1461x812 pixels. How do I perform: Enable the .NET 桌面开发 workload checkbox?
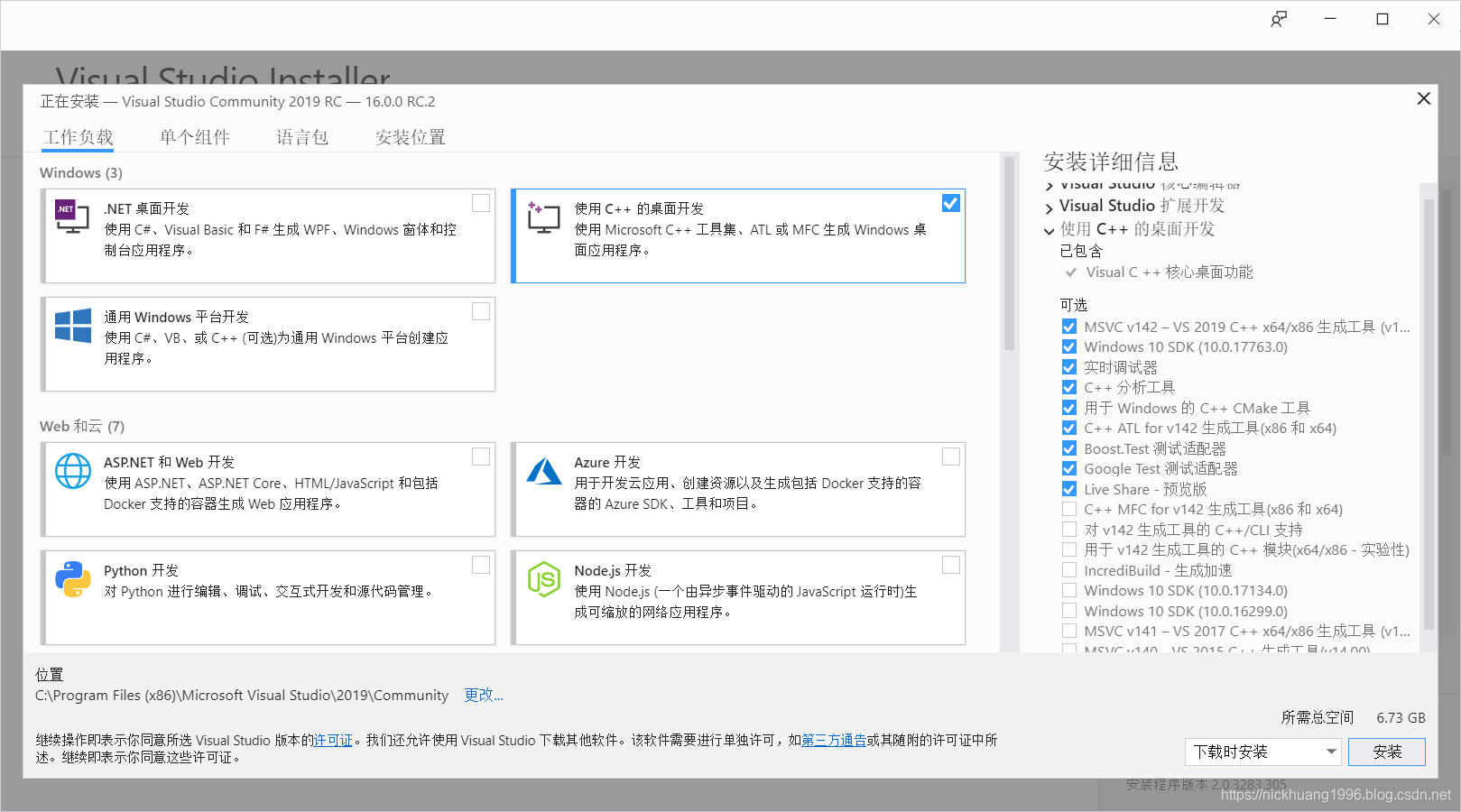(481, 203)
